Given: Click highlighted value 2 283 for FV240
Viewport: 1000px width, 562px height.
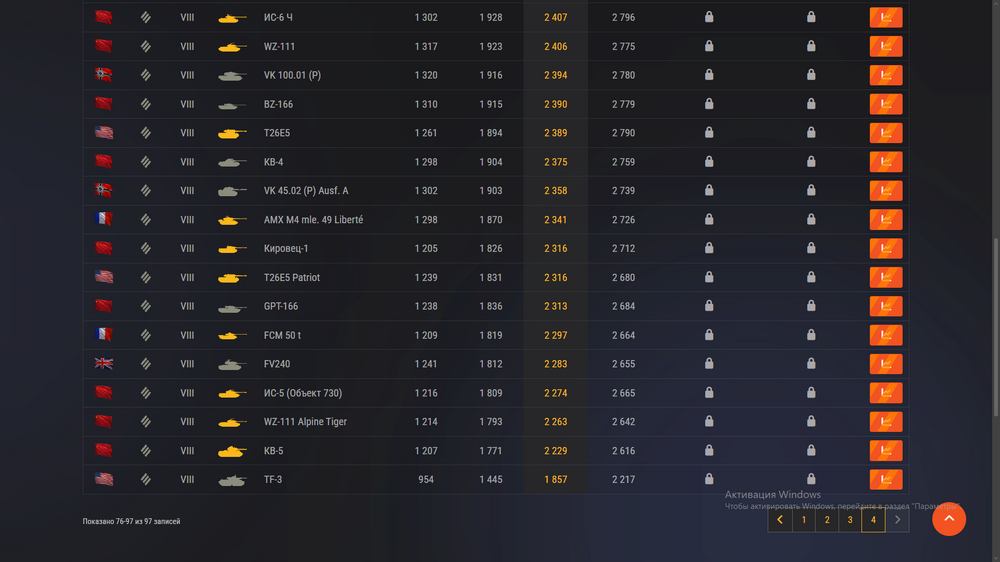Looking at the screenshot, I should (555, 364).
